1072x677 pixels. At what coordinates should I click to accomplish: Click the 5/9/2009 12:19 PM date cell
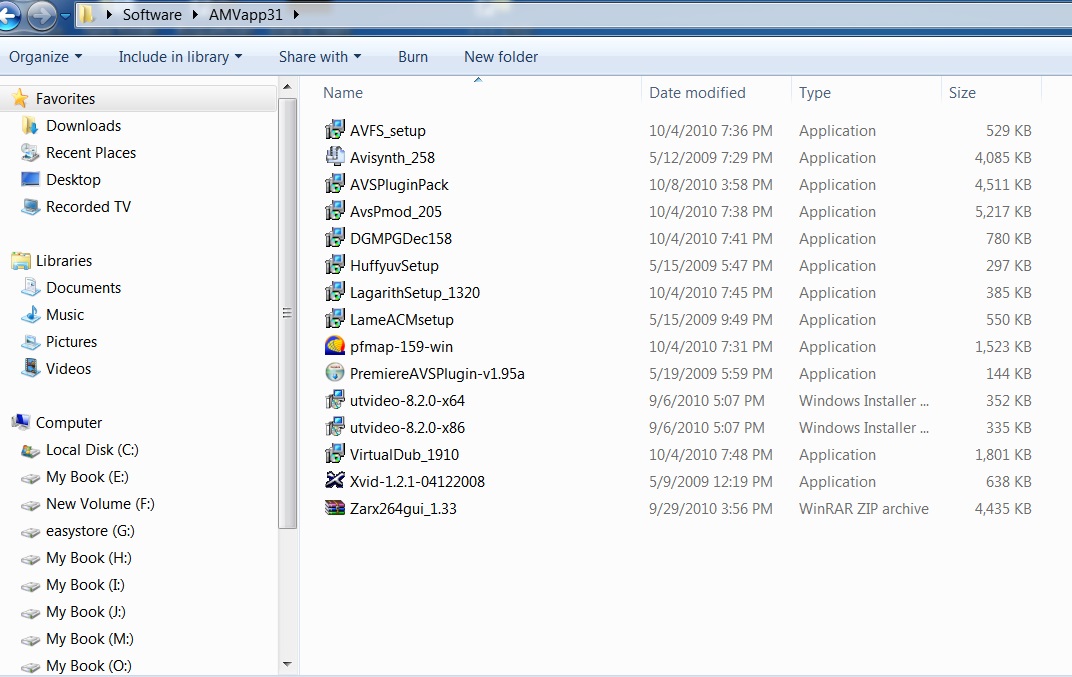710,481
